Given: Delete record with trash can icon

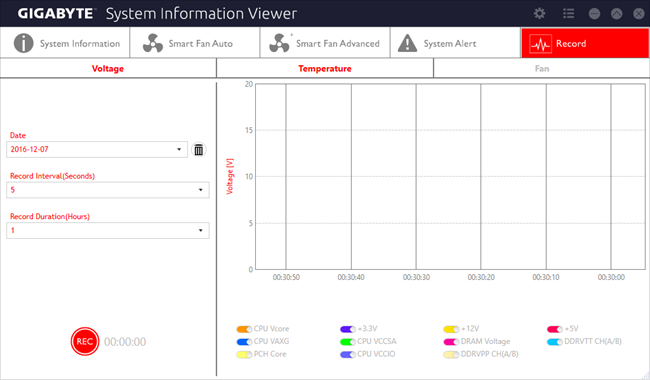Looking at the screenshot, I should coord(199,150).
